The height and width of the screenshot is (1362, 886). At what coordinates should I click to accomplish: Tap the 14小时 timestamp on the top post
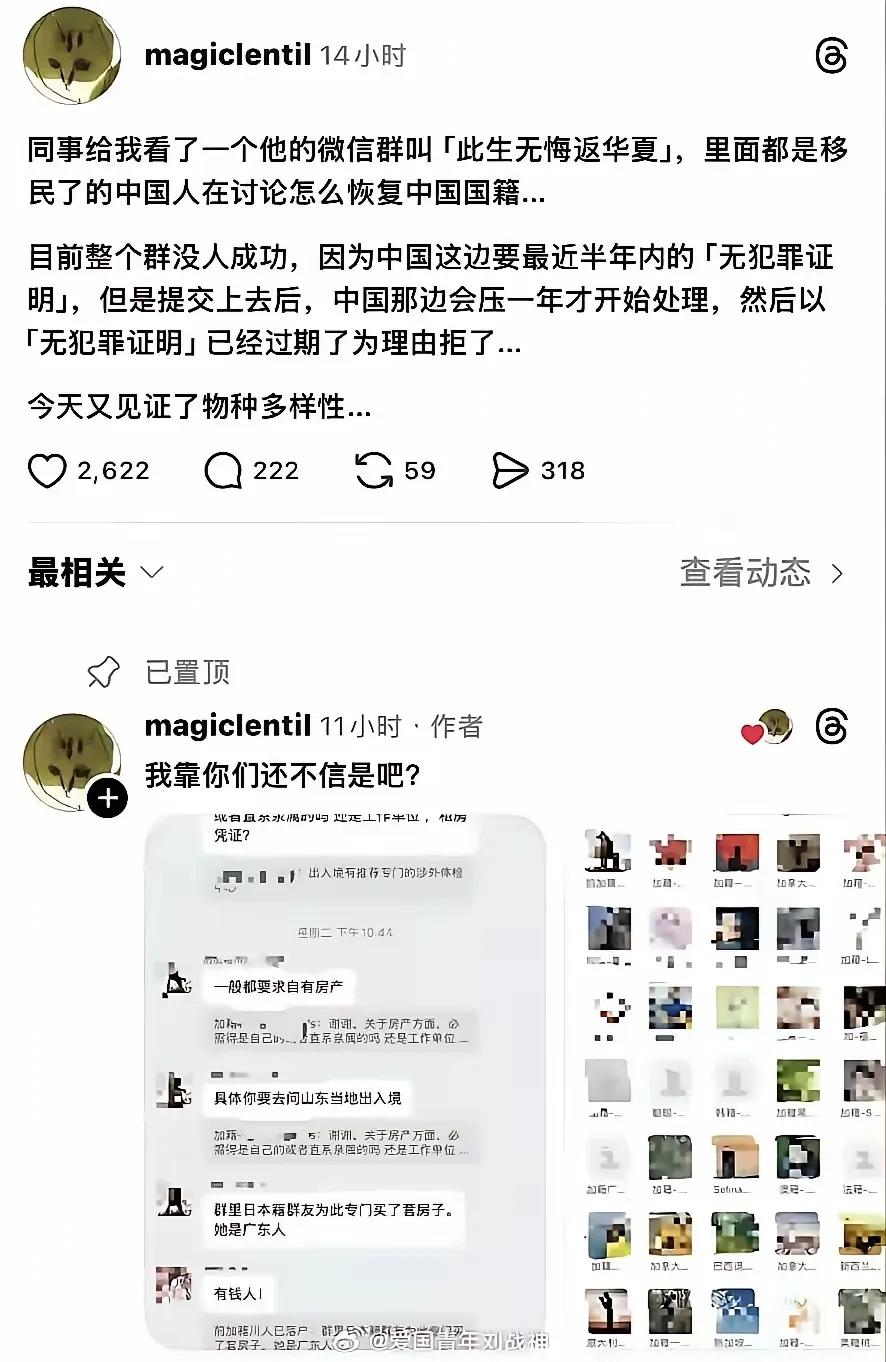click(x=363, y=55)
